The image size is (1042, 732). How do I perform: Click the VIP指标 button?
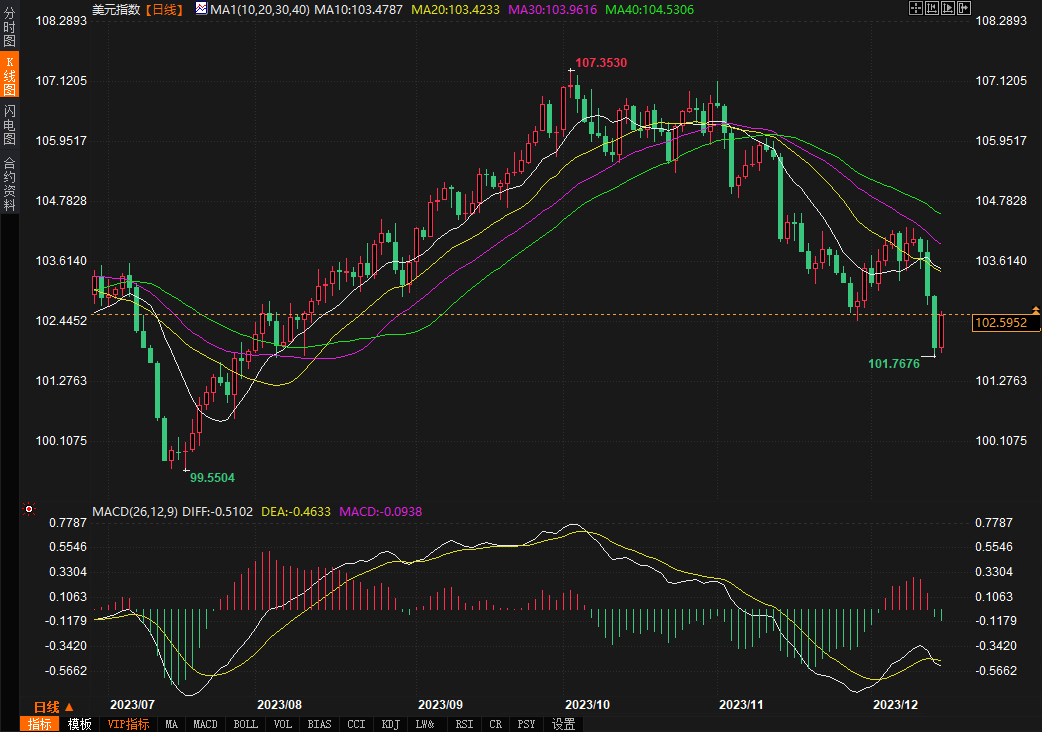tap(128, 724)
